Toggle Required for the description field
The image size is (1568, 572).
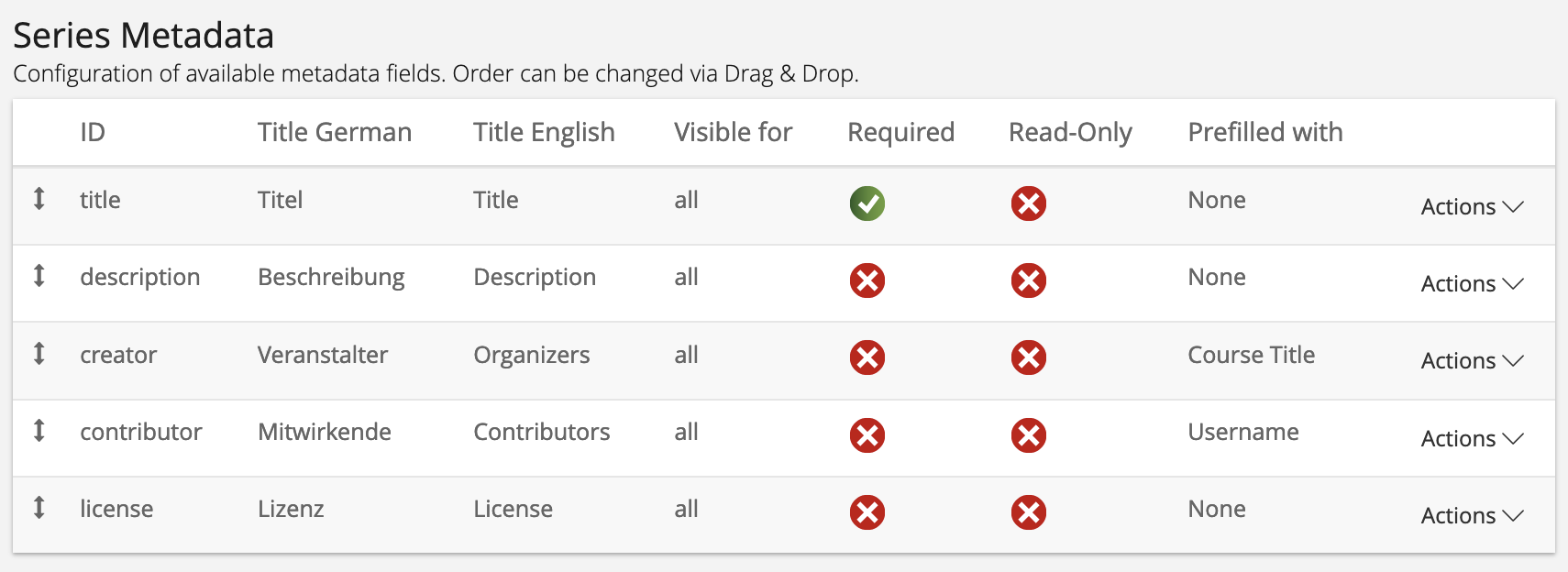(x=867, y=281)
